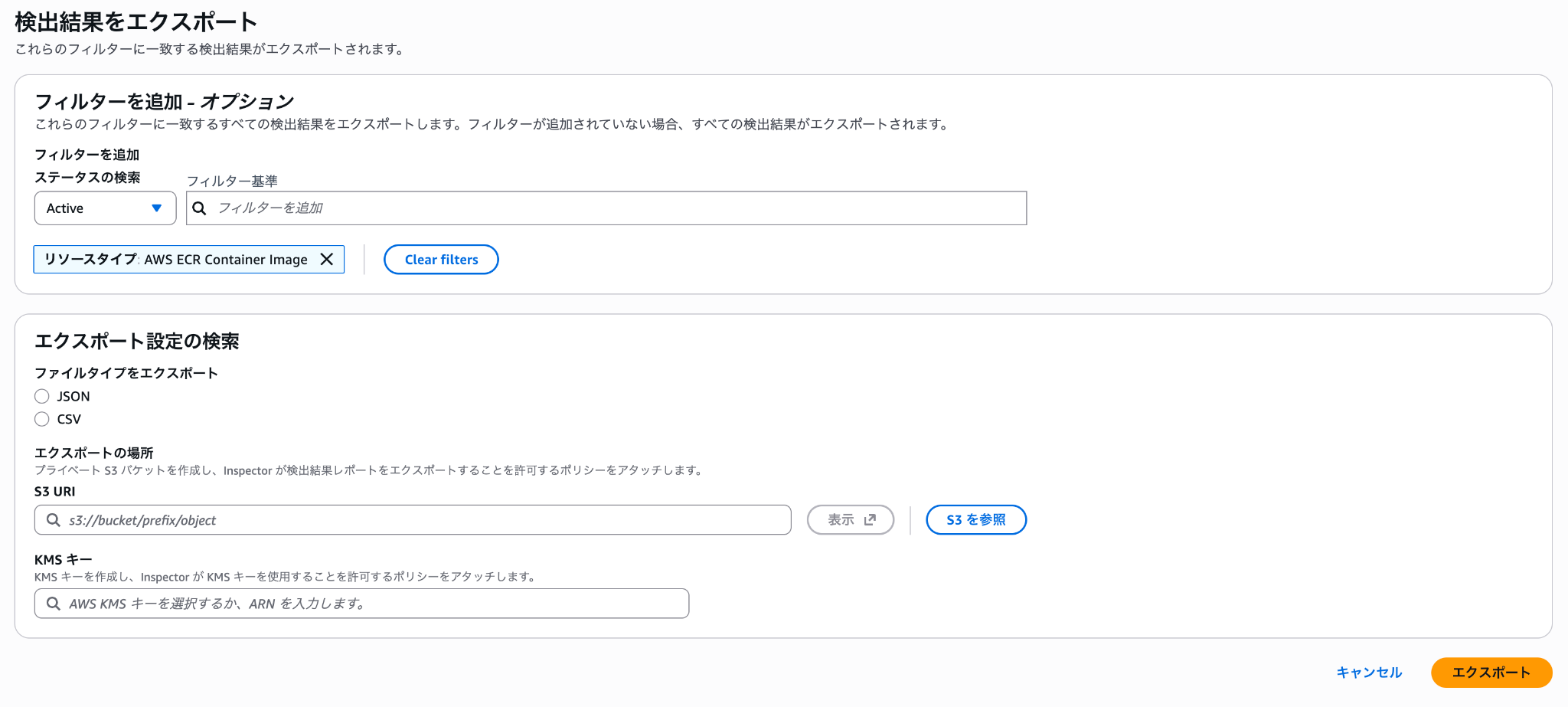Click the キャンセル link
The height and width of the screenshot is (707, 1568).
tap(1369, 673)
